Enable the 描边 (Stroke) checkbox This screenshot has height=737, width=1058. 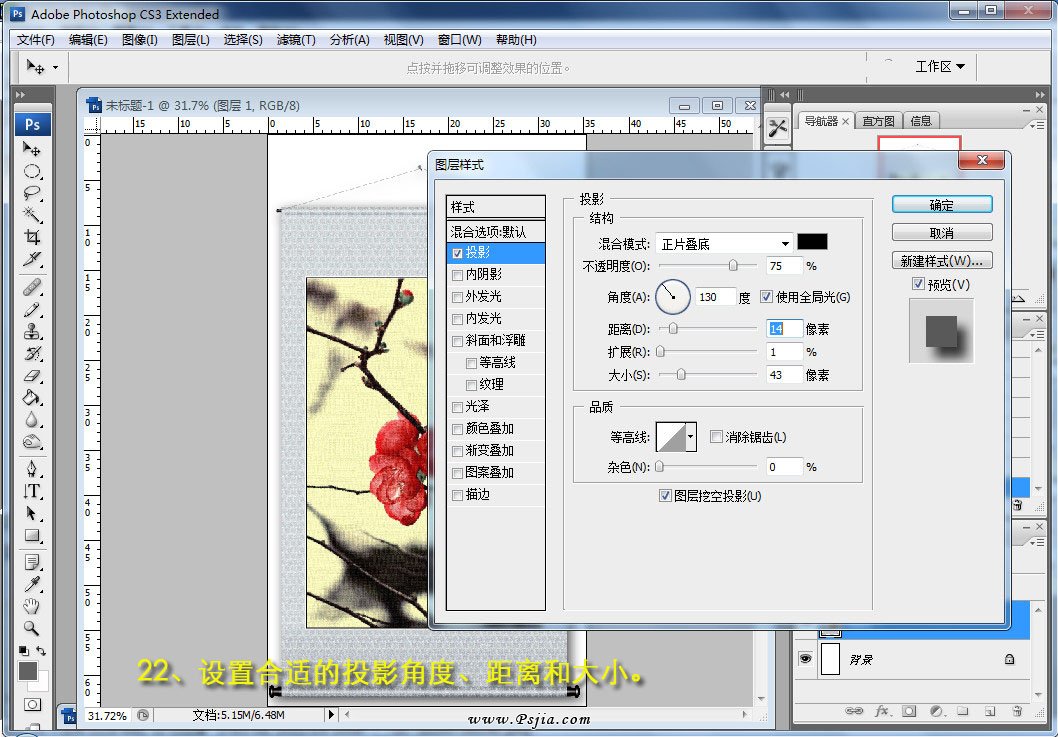[457, 495]
